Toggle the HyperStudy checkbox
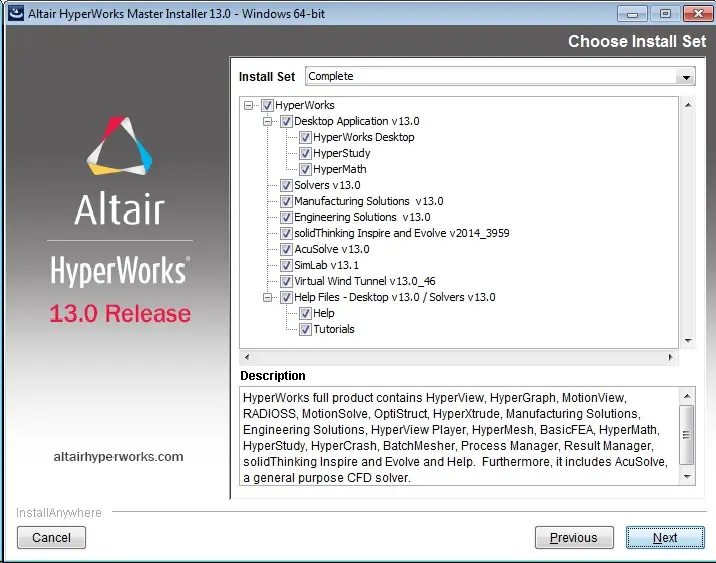Screen dimensions: 716x563 click(305, 153)
